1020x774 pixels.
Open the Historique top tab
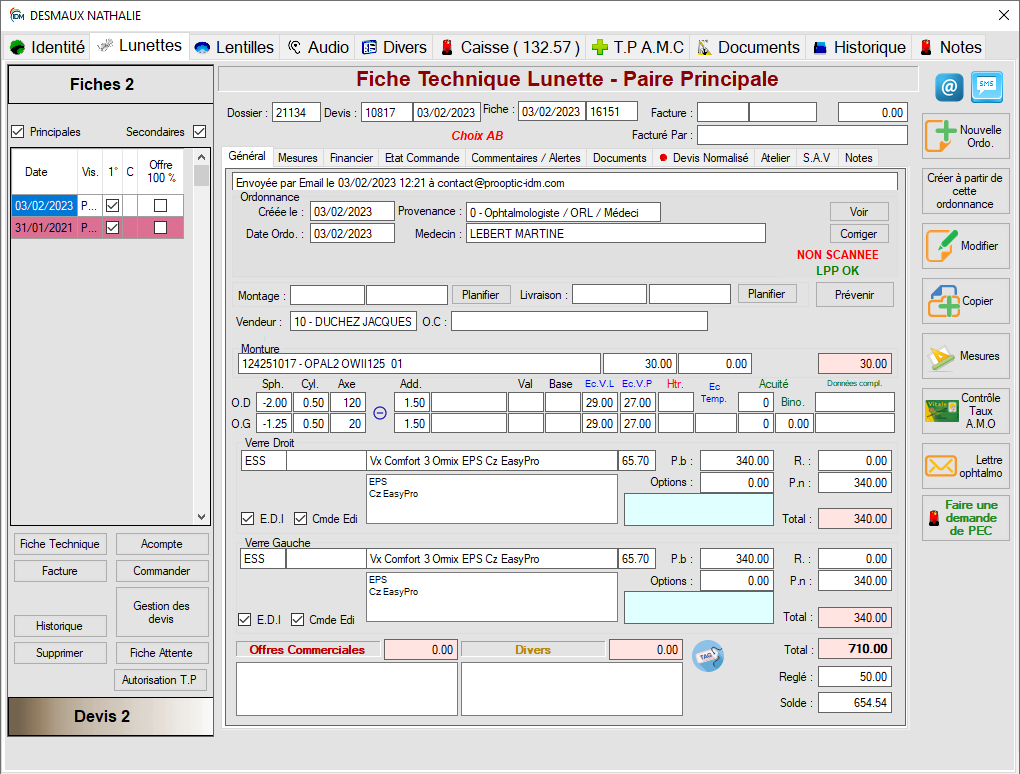[859, 47]
